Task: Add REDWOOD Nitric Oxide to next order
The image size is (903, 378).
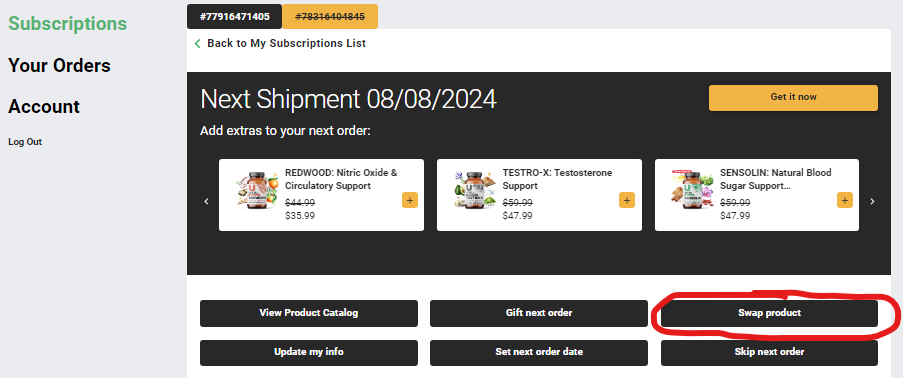Action: [x=409, y=201]
